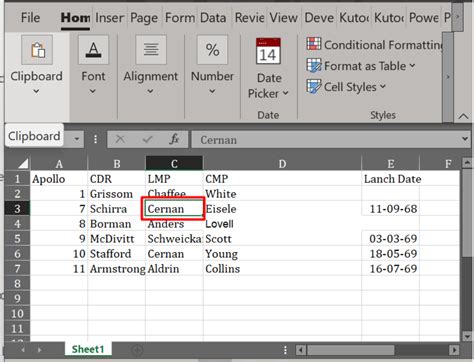Select cell with date 11-09-68

point(391,209)
